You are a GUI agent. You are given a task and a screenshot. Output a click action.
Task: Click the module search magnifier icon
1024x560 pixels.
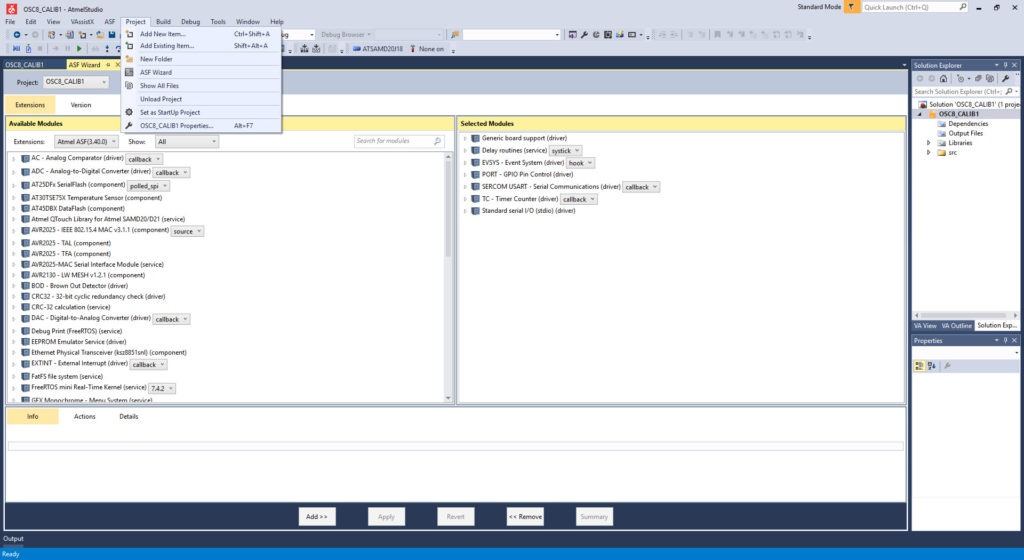(437, 141)
